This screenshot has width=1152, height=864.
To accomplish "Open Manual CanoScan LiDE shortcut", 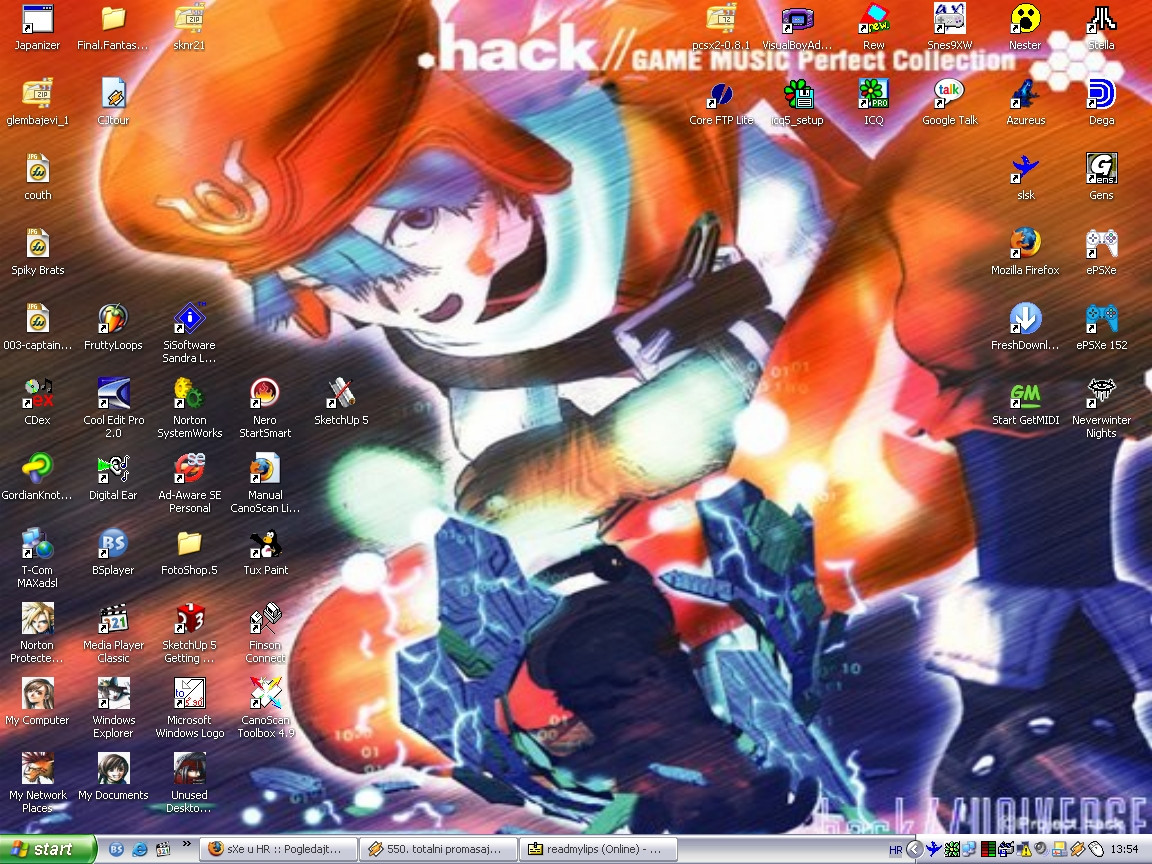I will click(x=264, y=483).
